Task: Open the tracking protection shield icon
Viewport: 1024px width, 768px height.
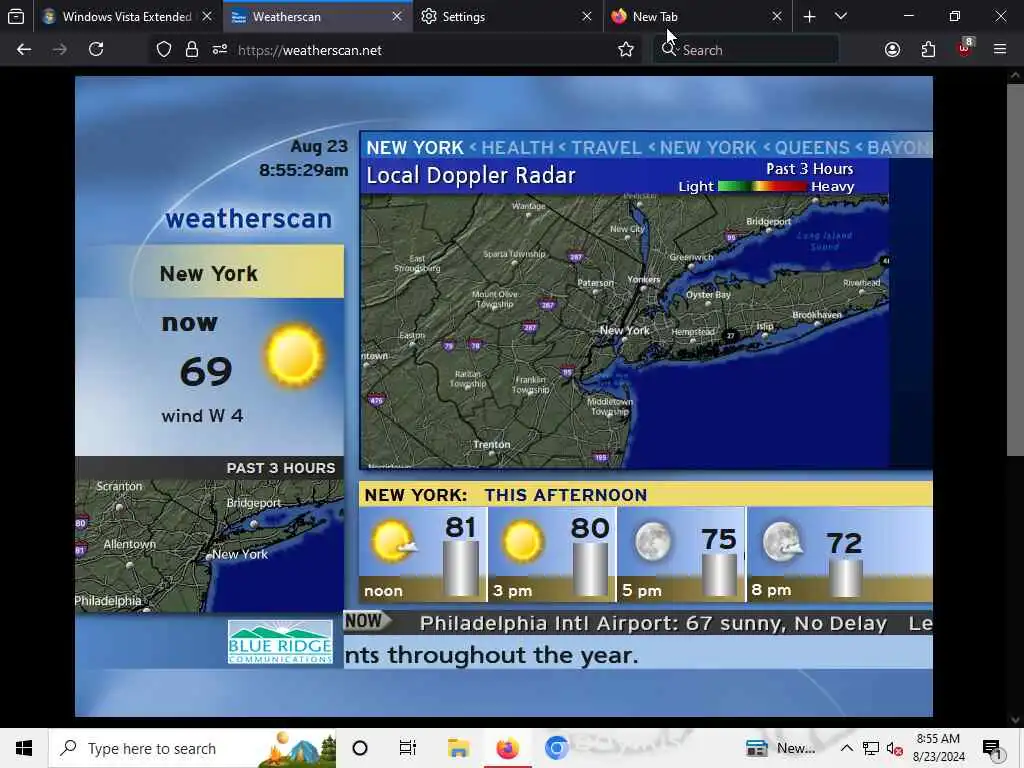Action: click(x=164, y=50)
